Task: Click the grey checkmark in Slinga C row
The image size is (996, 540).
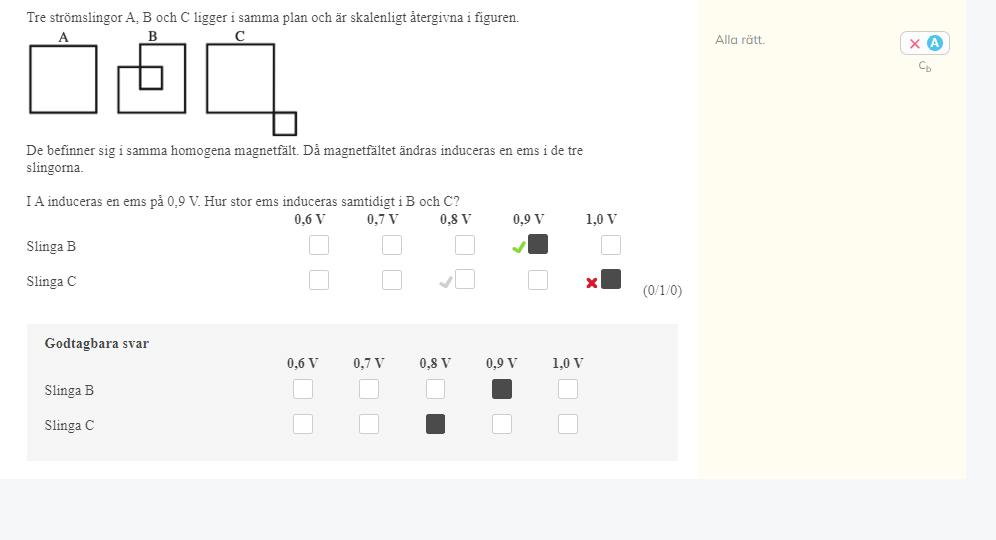Action: [x=446, y=283]
